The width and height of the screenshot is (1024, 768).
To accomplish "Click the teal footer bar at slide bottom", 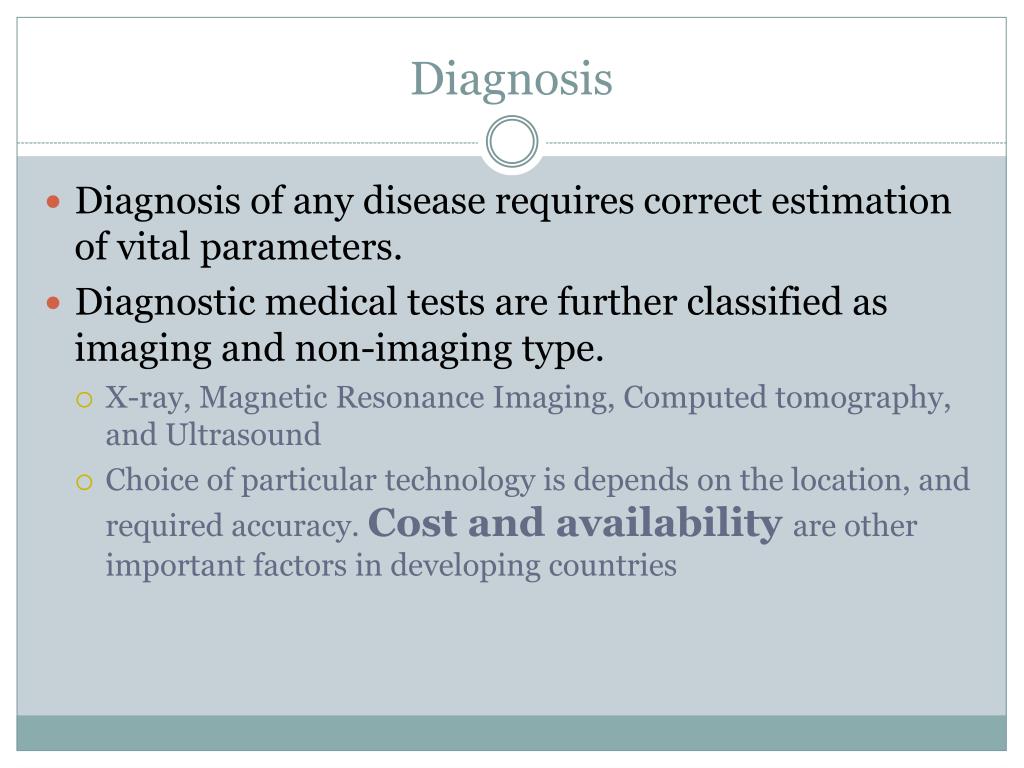I will click(x=511, y=733).
